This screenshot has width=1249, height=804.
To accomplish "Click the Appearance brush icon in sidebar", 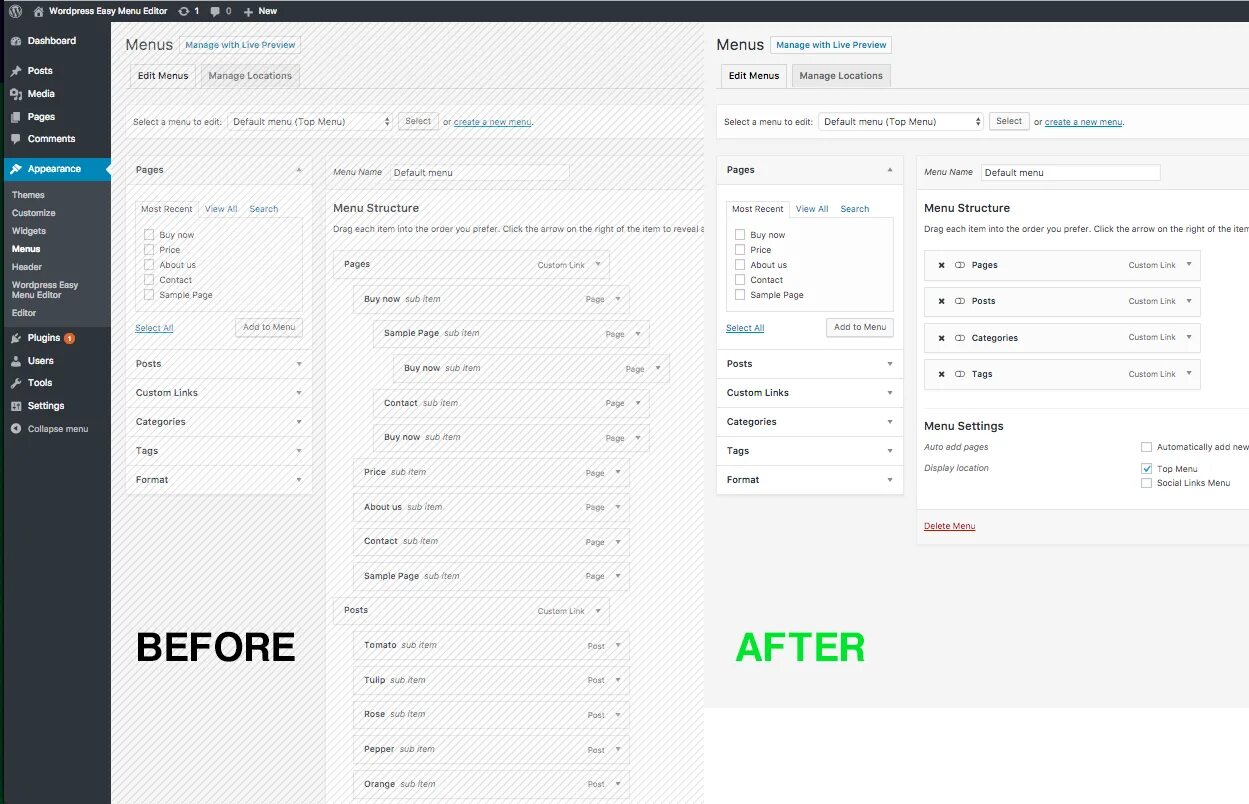I will click(16, 169).
